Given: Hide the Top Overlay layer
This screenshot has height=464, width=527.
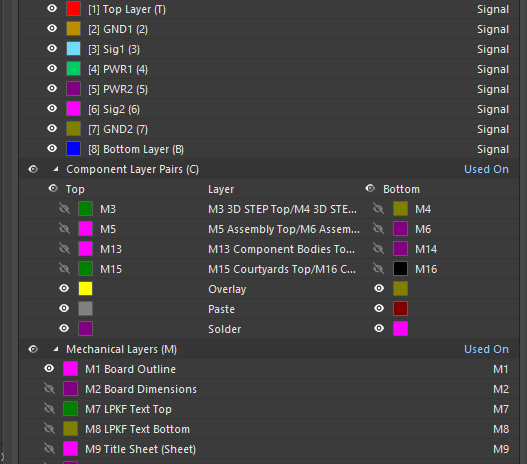Looking at the screenshot, I should [x=64, y=288].
